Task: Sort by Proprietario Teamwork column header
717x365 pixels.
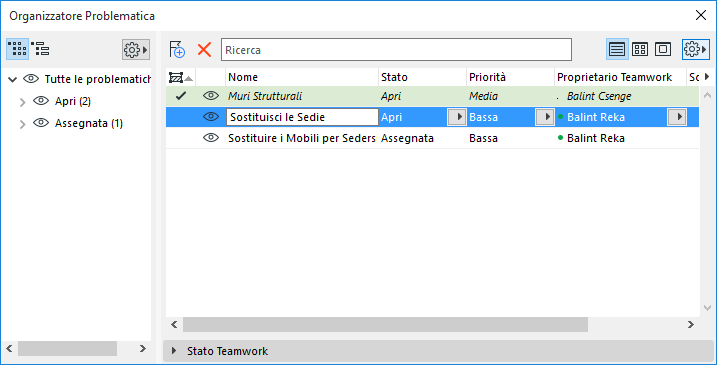Action: click(x=620, y=77)
